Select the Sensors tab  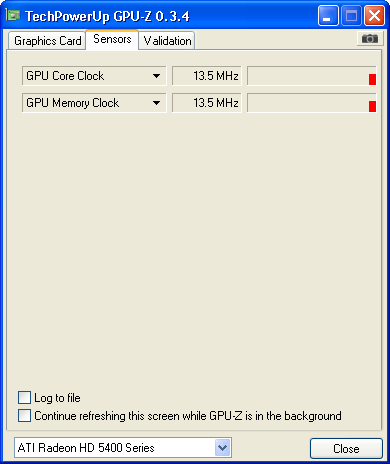click(112, 39)
